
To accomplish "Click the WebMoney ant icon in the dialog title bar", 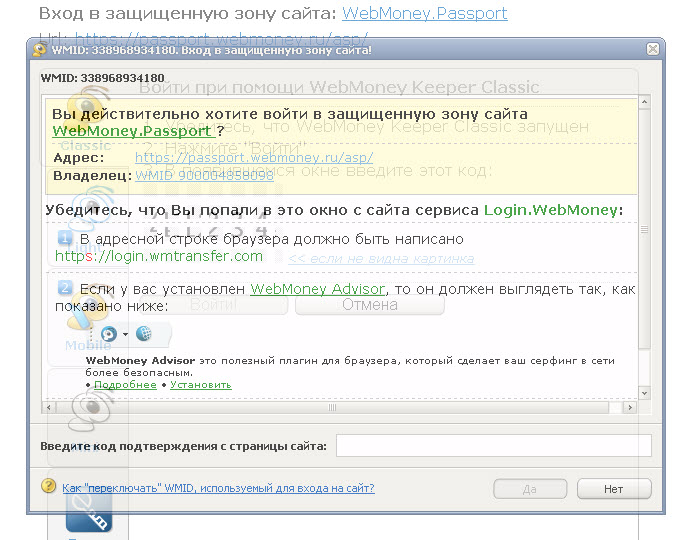I will [39, 49].
